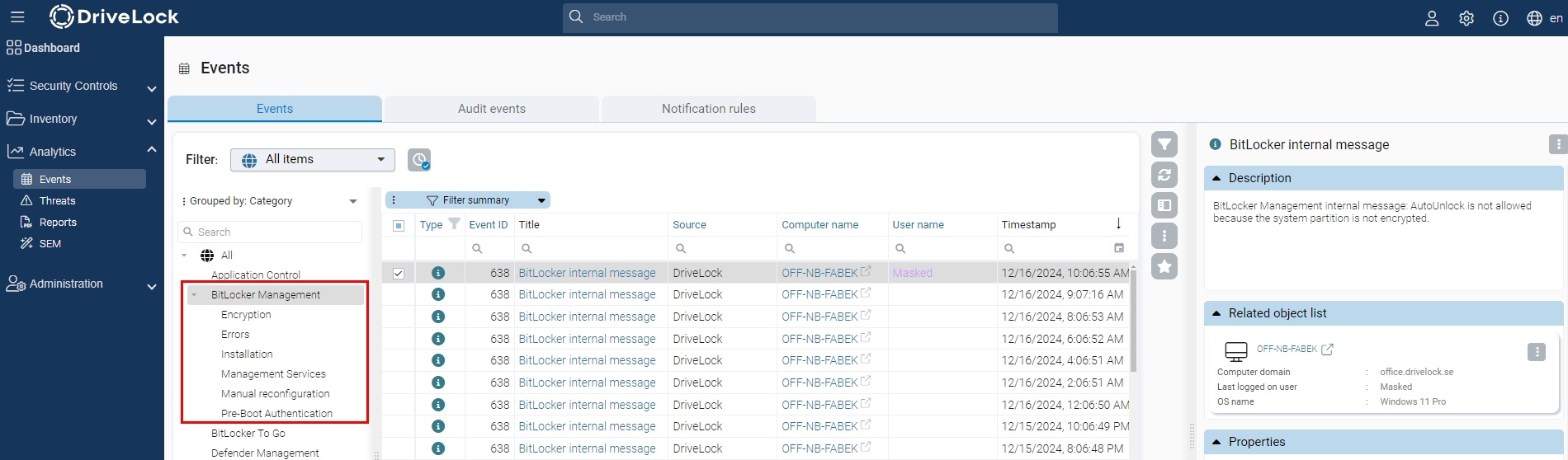Click the events table vertical scrollbar
Screen dimensions: 1568x460
pyautogui.click(x=1134, y=322)
